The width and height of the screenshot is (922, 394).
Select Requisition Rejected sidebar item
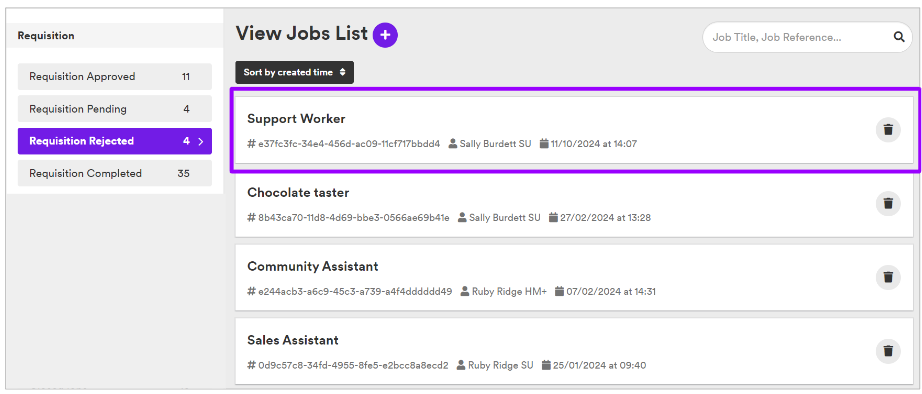(115, 141)
